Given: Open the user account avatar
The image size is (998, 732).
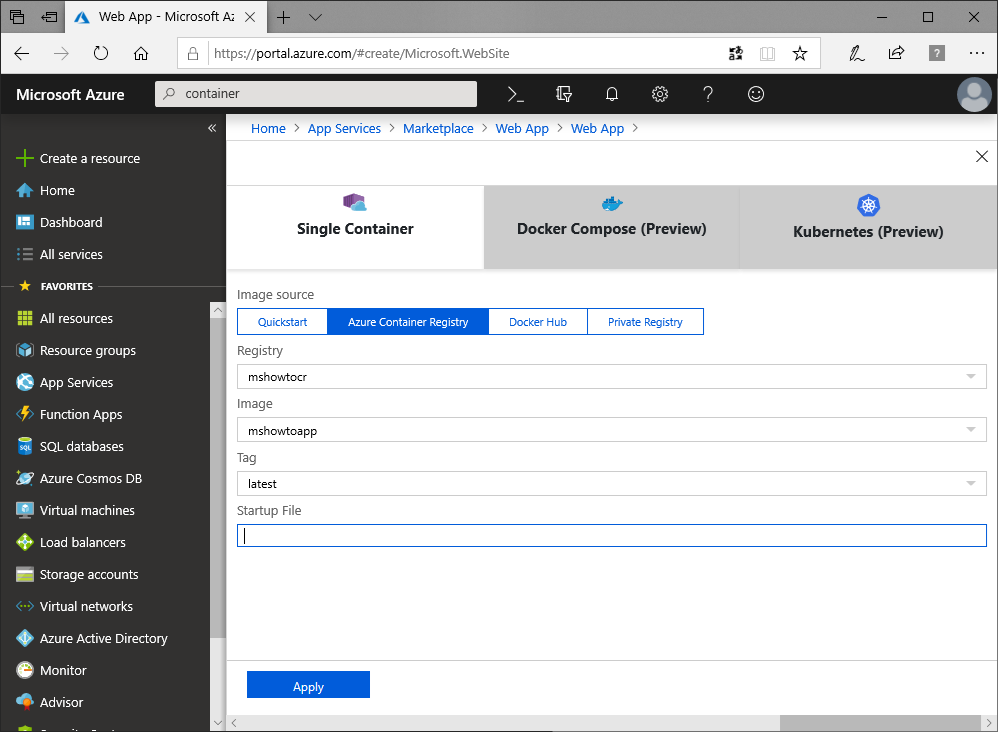Looking at the screenshot, I should (x=973, y=94).
